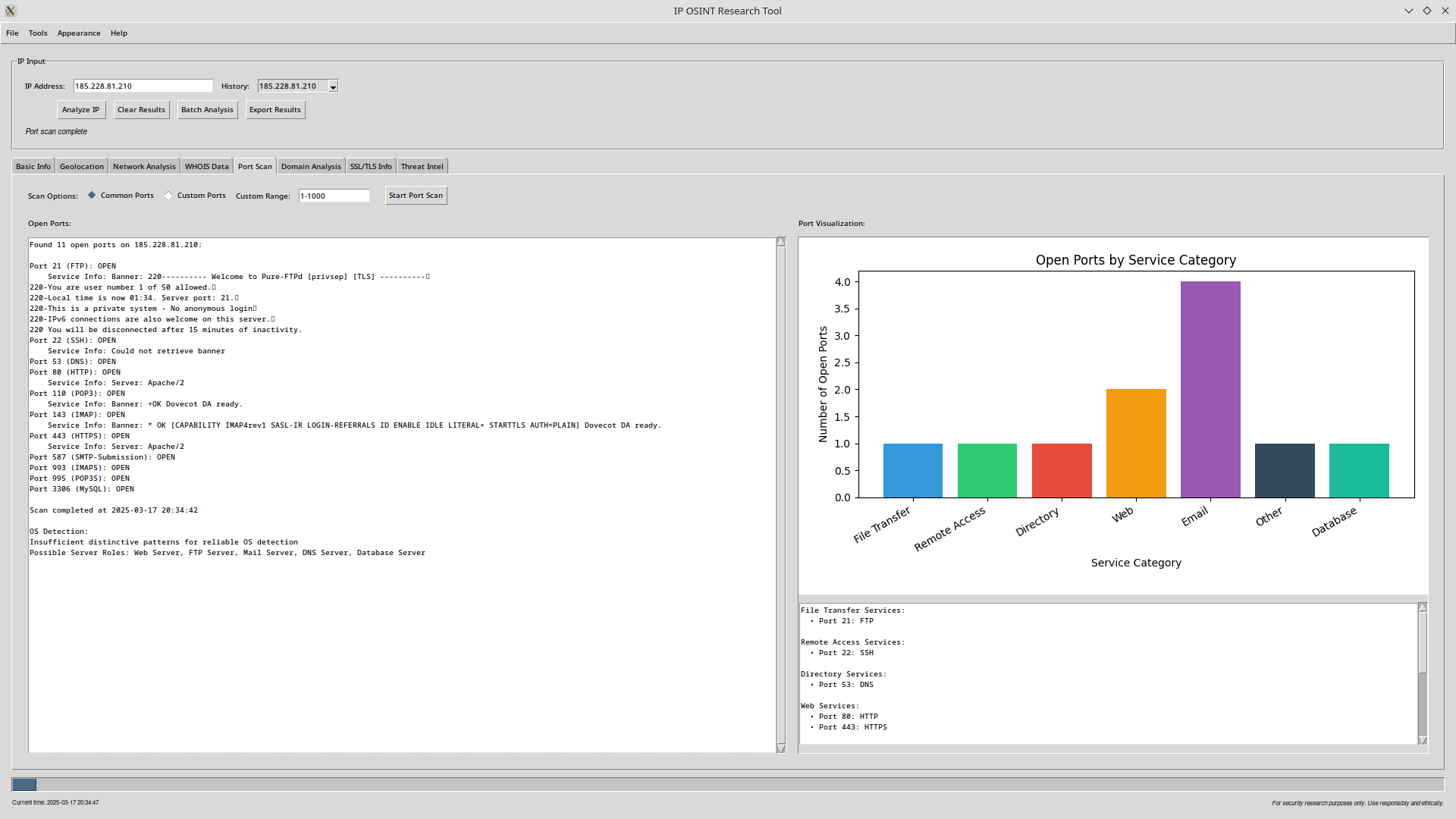The height and width of the screenshot is (819, 1456).
Task: Open the History combo box field
Action: (292, 86)
